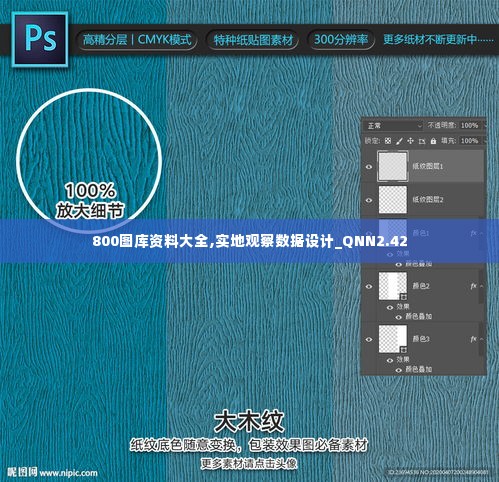Viewport: 499px width, 482px height.
Task: Click the 颜色叠加 effect label under 颜色2
Action: pos(419,316)
